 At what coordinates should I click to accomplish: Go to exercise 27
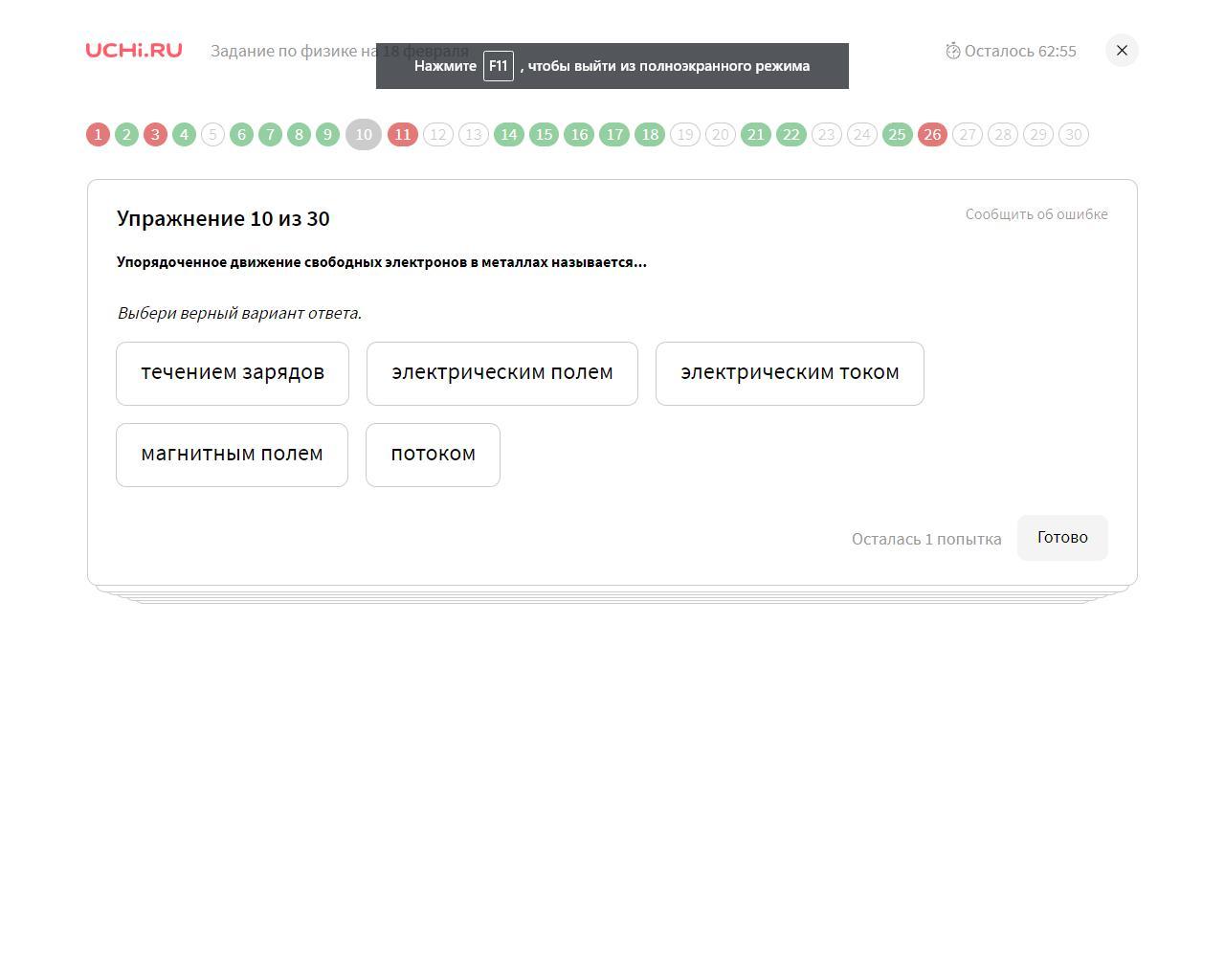968,135
